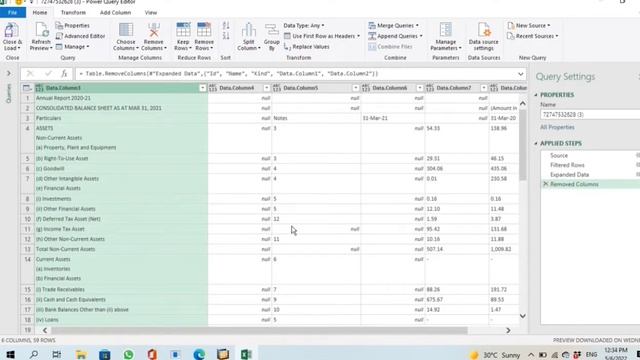
Task: Expand the formula bar chevron
Action: 520,74
